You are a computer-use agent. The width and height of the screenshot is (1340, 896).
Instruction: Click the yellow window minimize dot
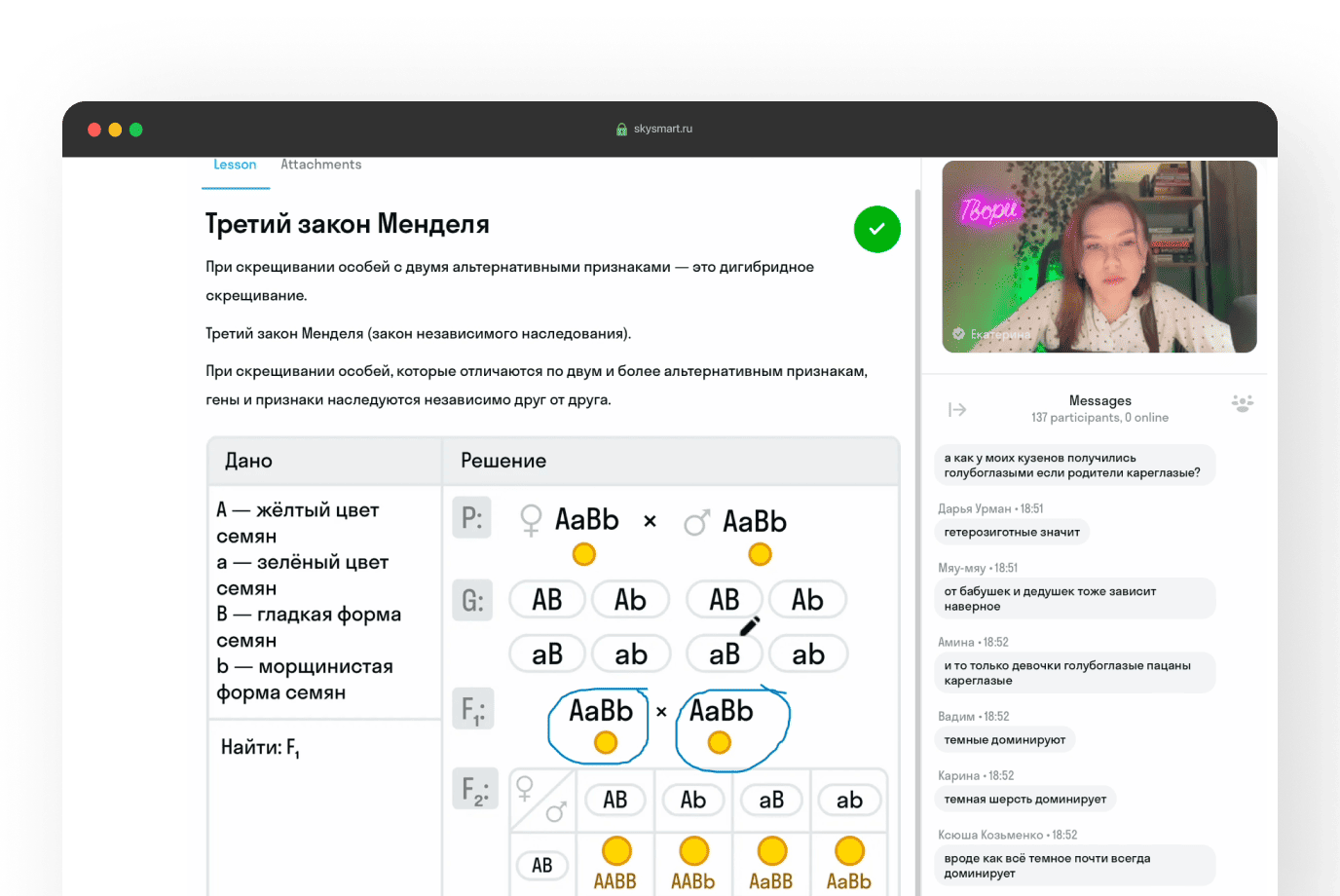tap(115, 130)
